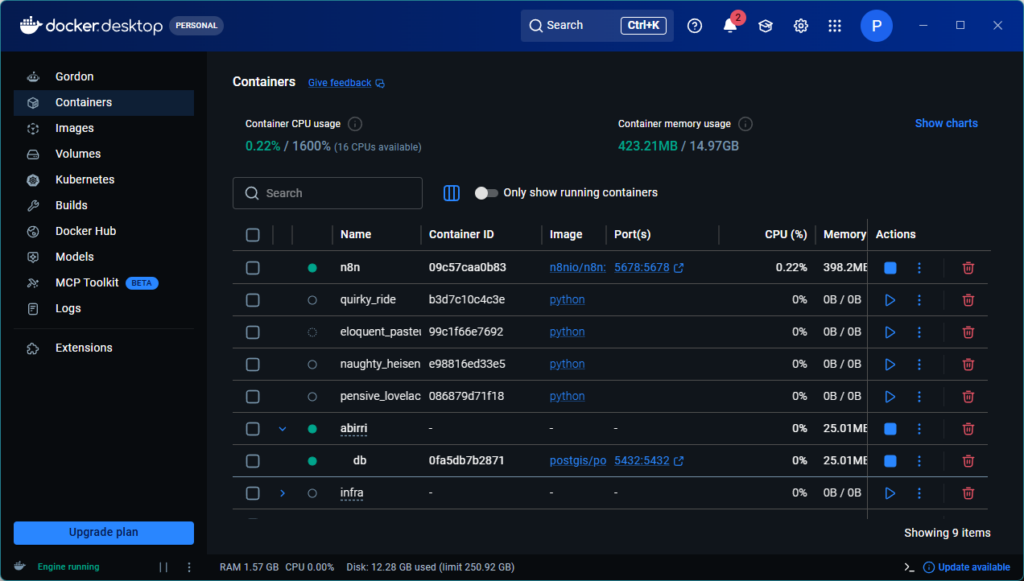The width and height of the screenshot is (1024, 581).
Task: Click memory usage info icon
Action: 745,124
